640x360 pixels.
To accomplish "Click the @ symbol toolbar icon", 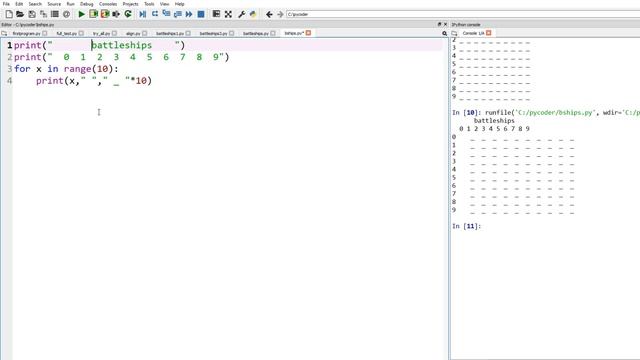I will (66, 14).
